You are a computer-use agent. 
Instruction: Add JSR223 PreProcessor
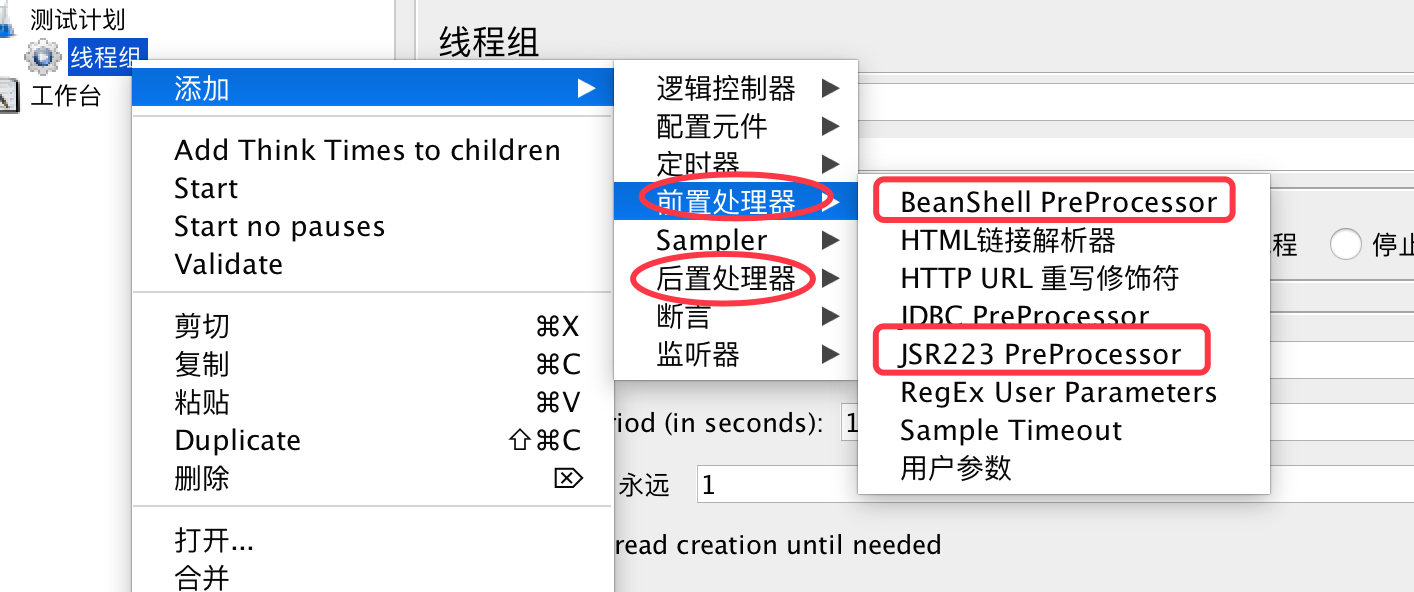point(1064,354)
